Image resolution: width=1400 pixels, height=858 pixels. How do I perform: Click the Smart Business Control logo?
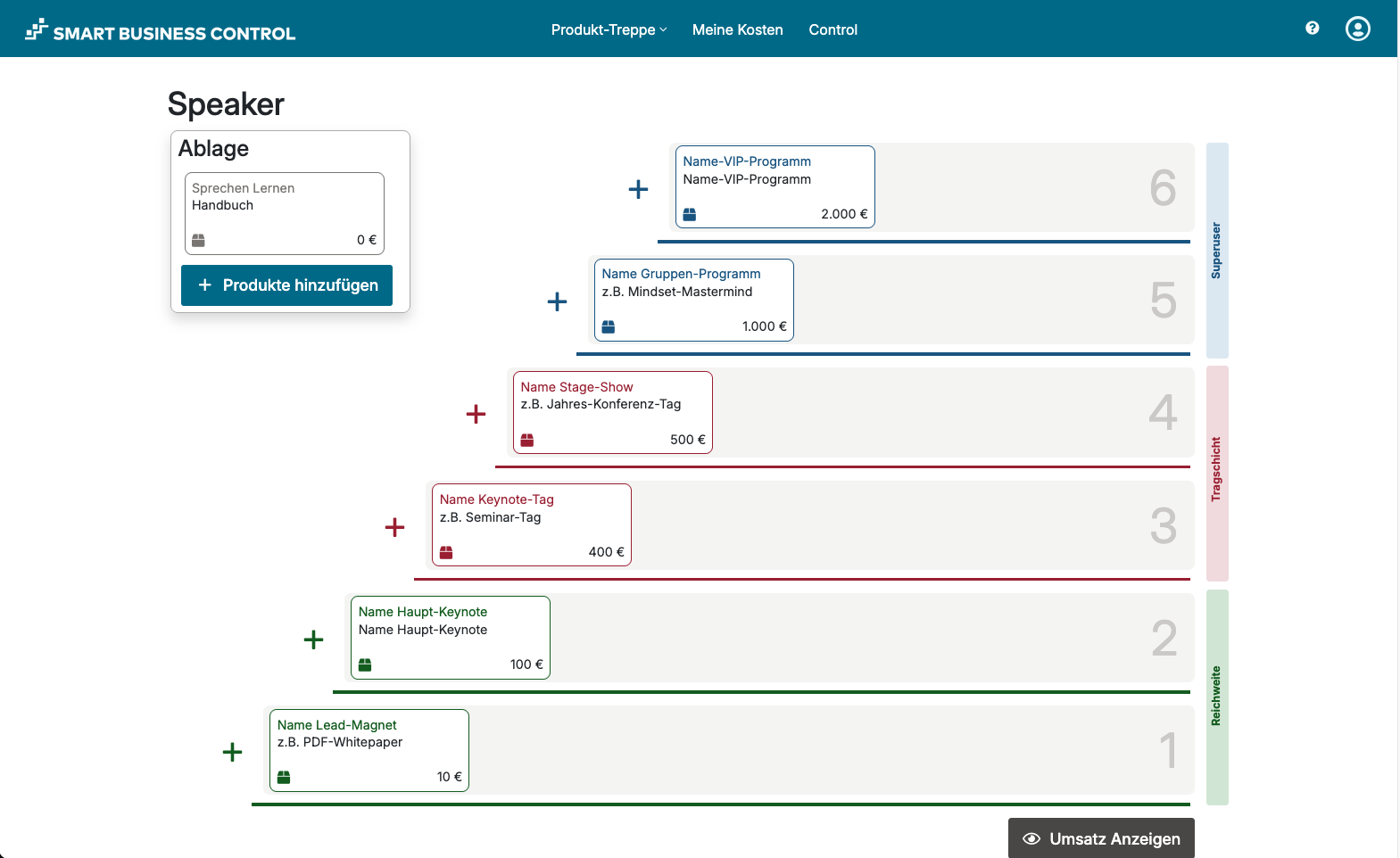click(161, 31)
